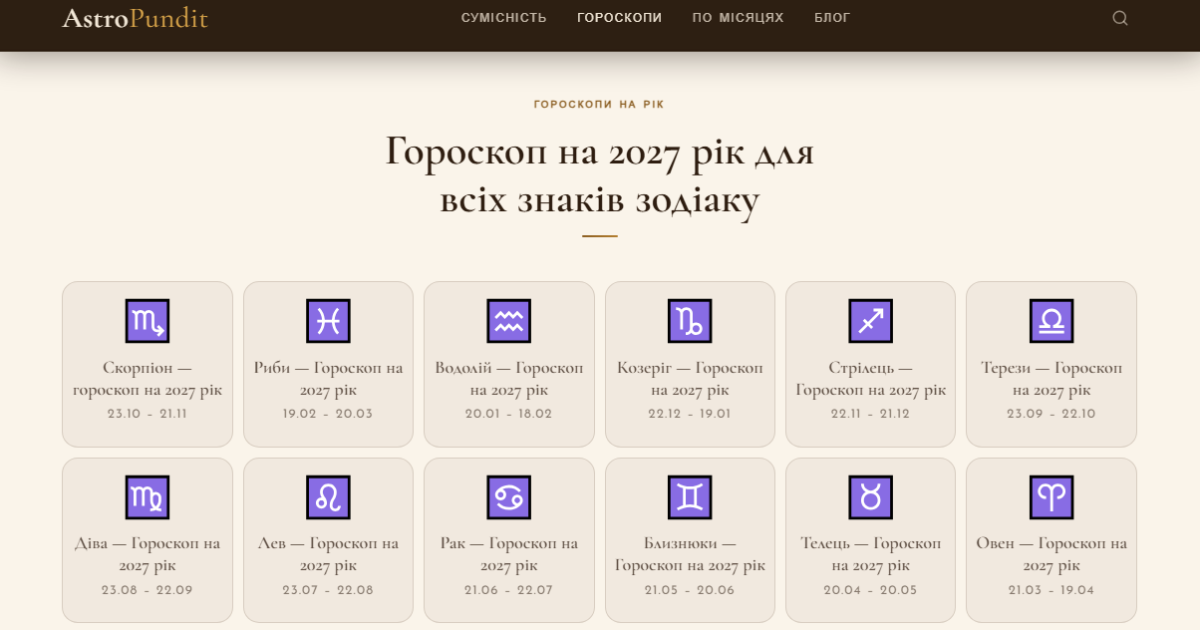Open Близнюки — Гороскоп на 2027 рік link
Image resolution: width=1200 pixels, height=630 pixels.
pos(690,555)
